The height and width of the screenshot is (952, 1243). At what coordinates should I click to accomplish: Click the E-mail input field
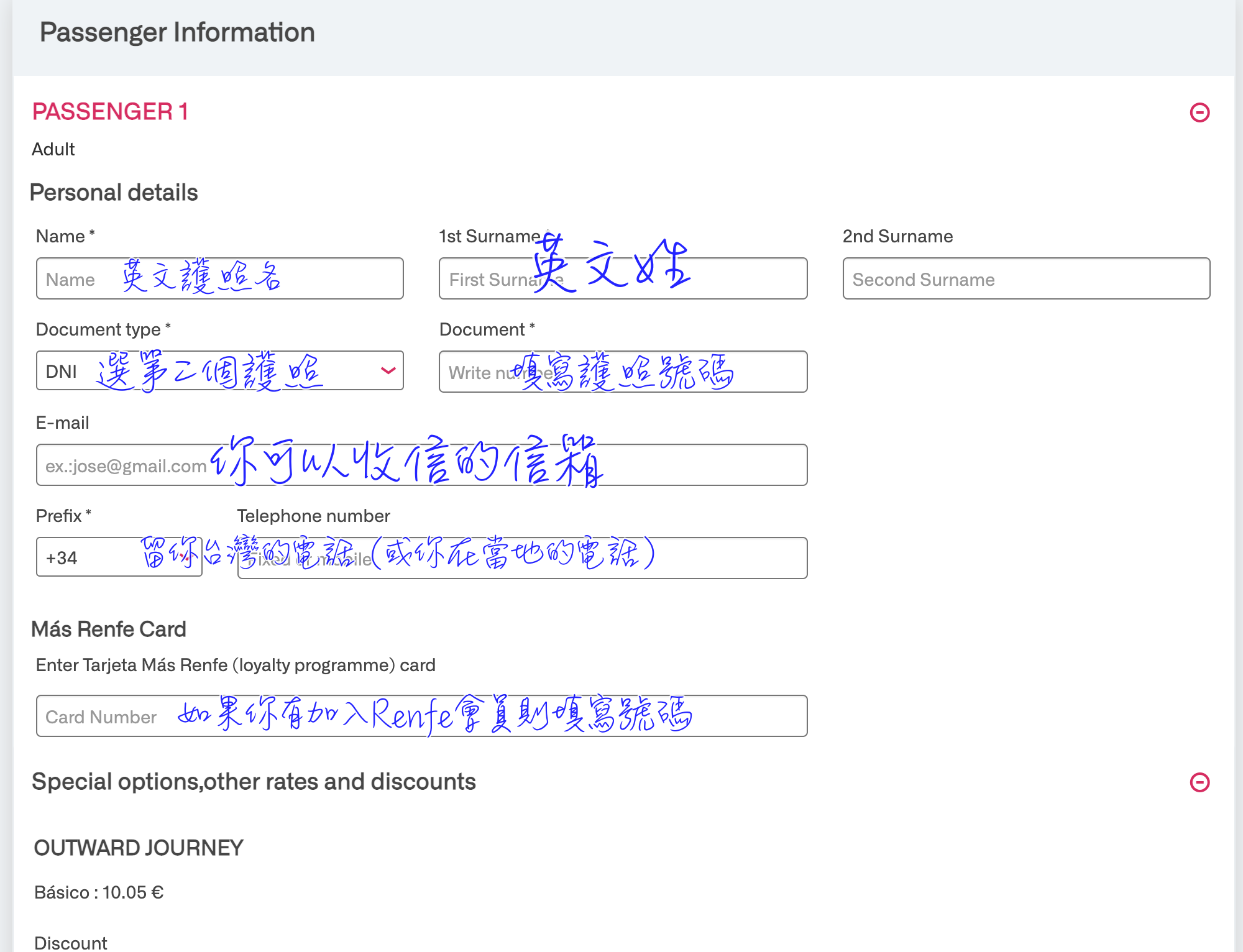tap(421, 465)
